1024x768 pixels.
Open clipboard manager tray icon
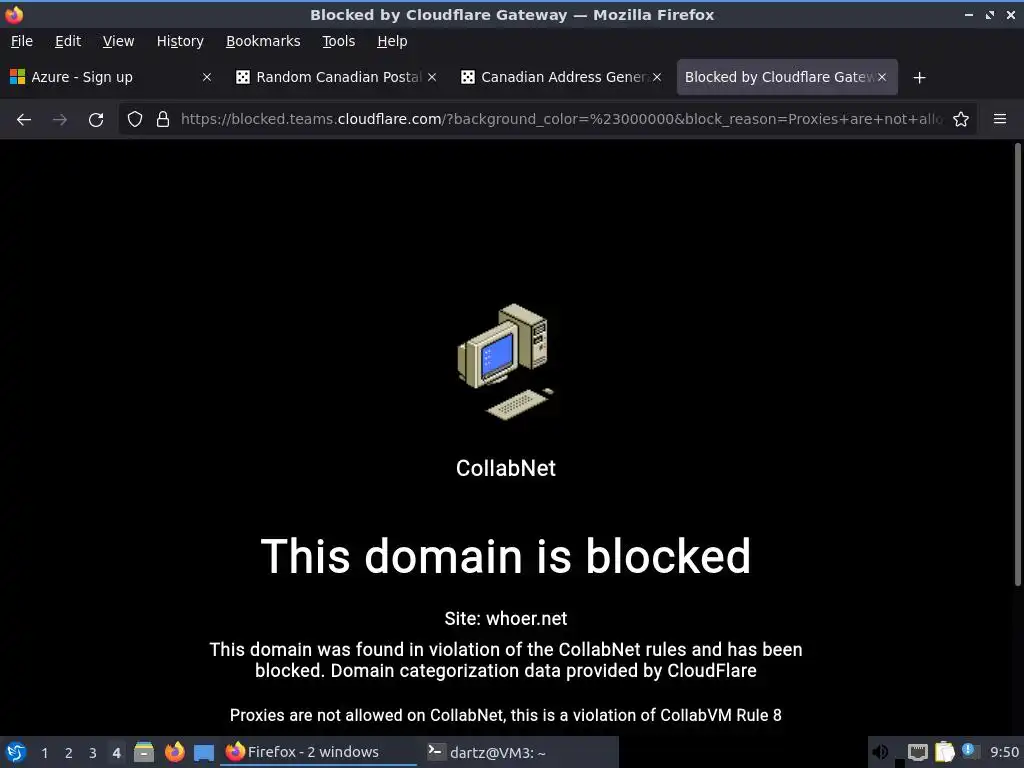tap(944, 752)
